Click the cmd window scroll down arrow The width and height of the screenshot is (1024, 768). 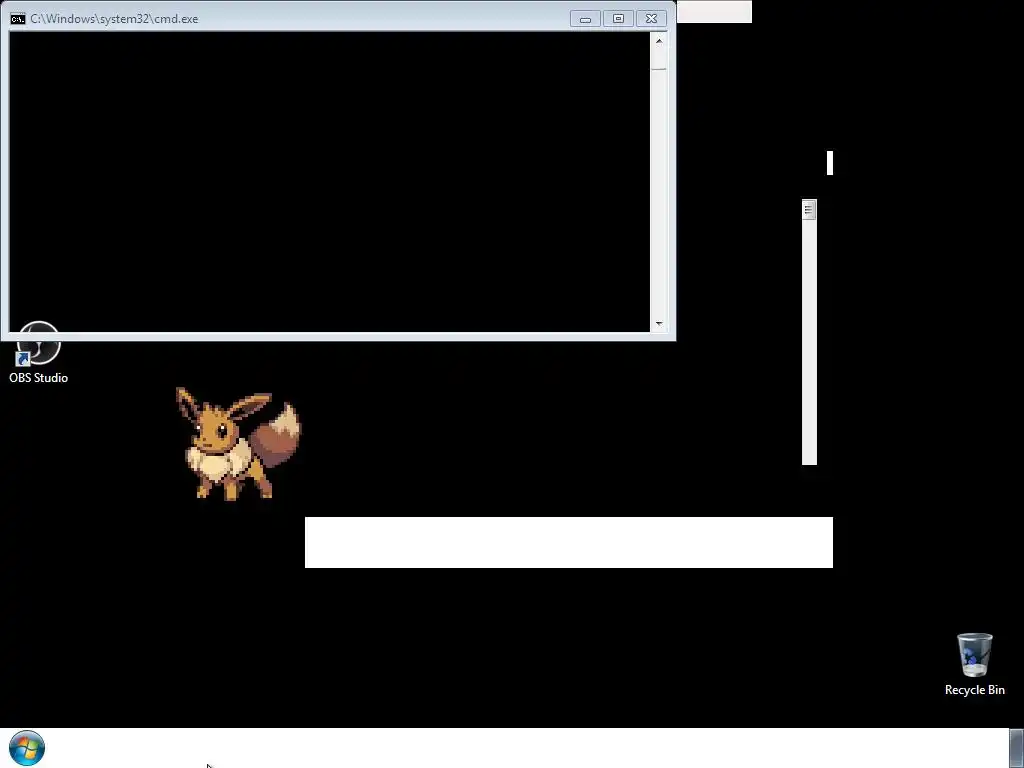coord(658,324)
